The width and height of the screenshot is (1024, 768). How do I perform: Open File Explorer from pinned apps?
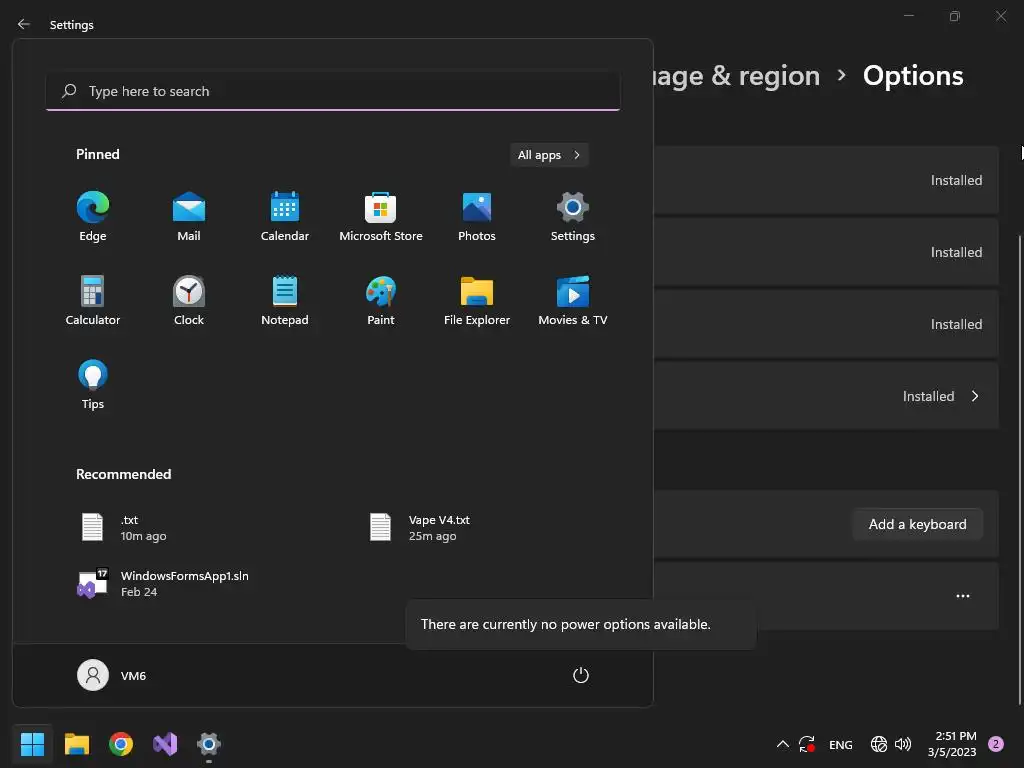tap(477, 300)
